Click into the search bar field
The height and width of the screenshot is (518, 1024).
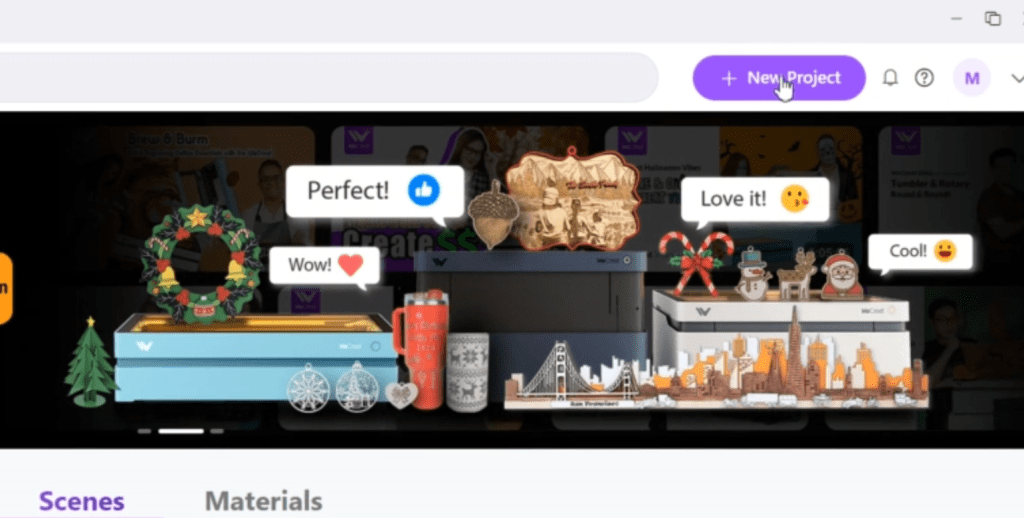coord(327,78)
